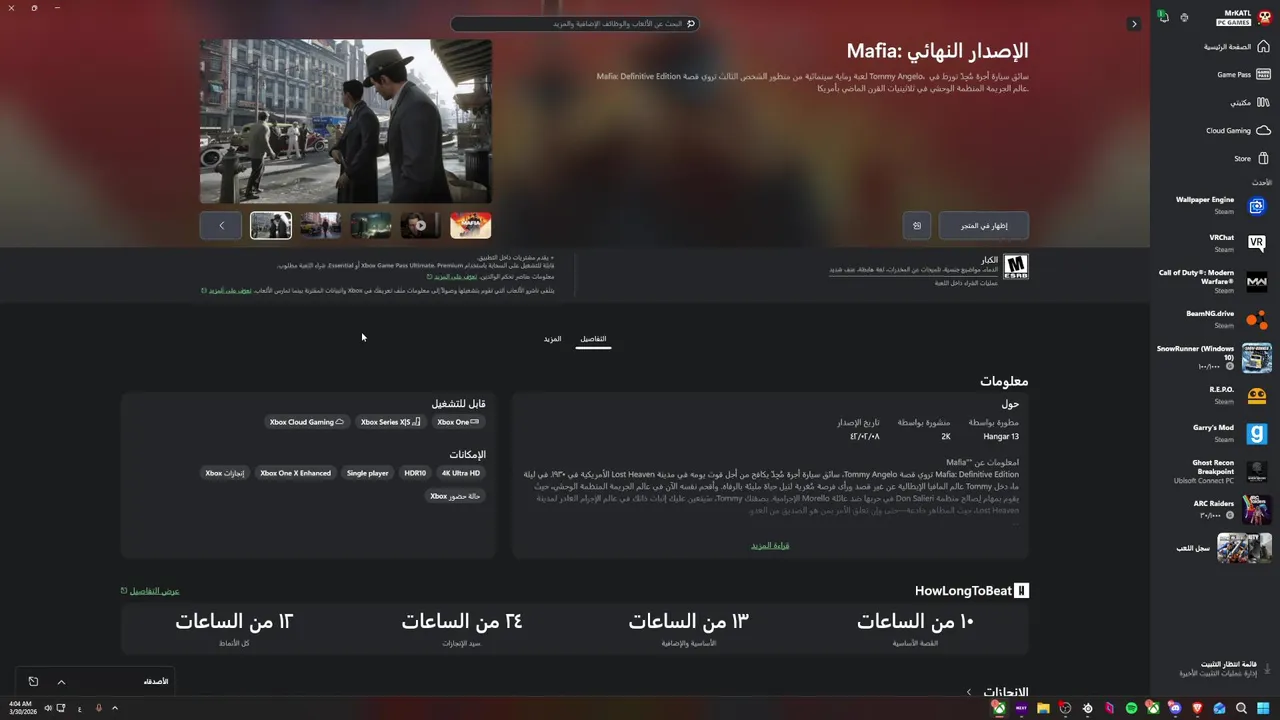Open SteelSeries app from the taskbar
The width and height of the screenshot is (1280, 720).
coord(1087,708)
